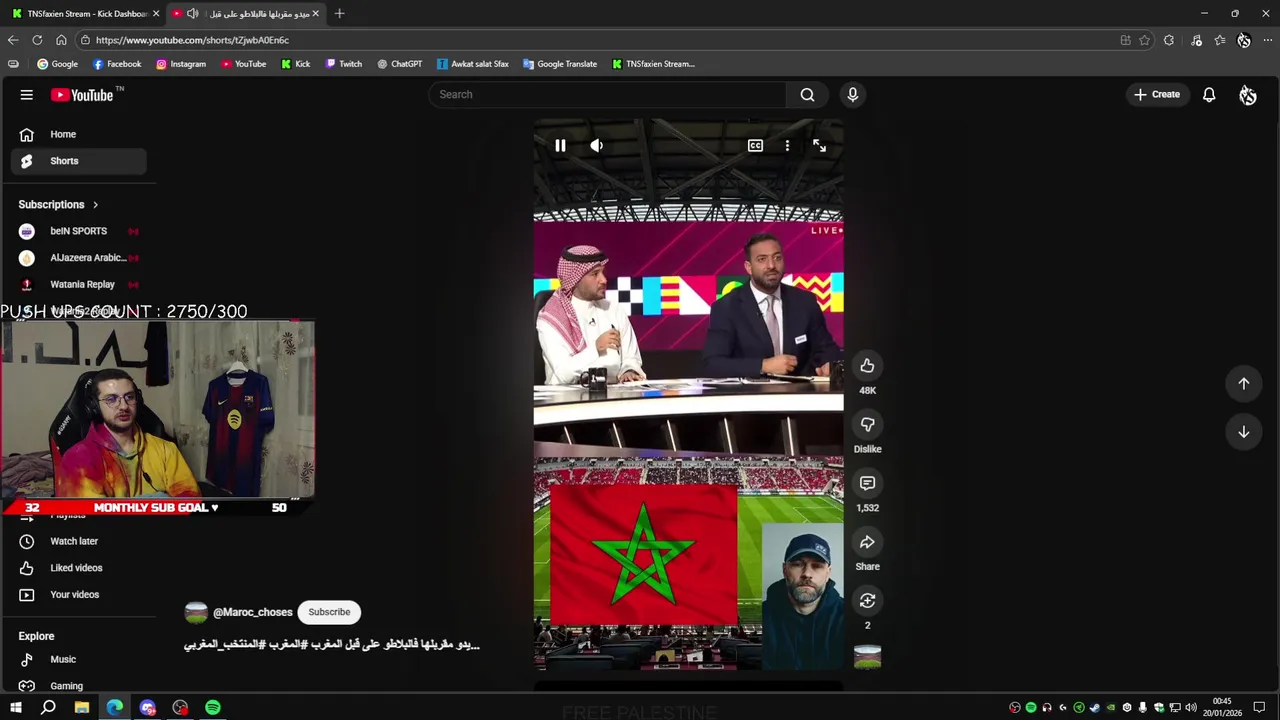The image size is (1280, 720).
Task: Open the @Maroc_choses channel link
Action: pos(253,612)
